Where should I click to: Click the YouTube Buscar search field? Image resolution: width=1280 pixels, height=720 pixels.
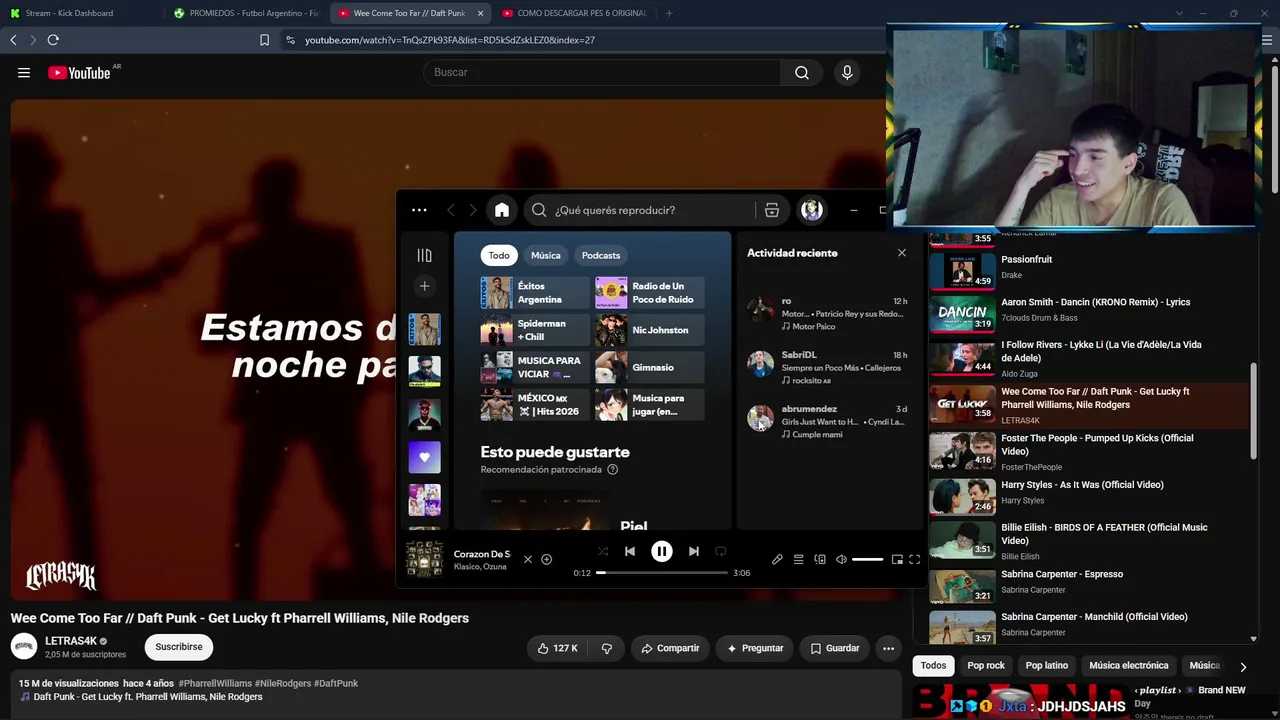click(x=603, y=73)
